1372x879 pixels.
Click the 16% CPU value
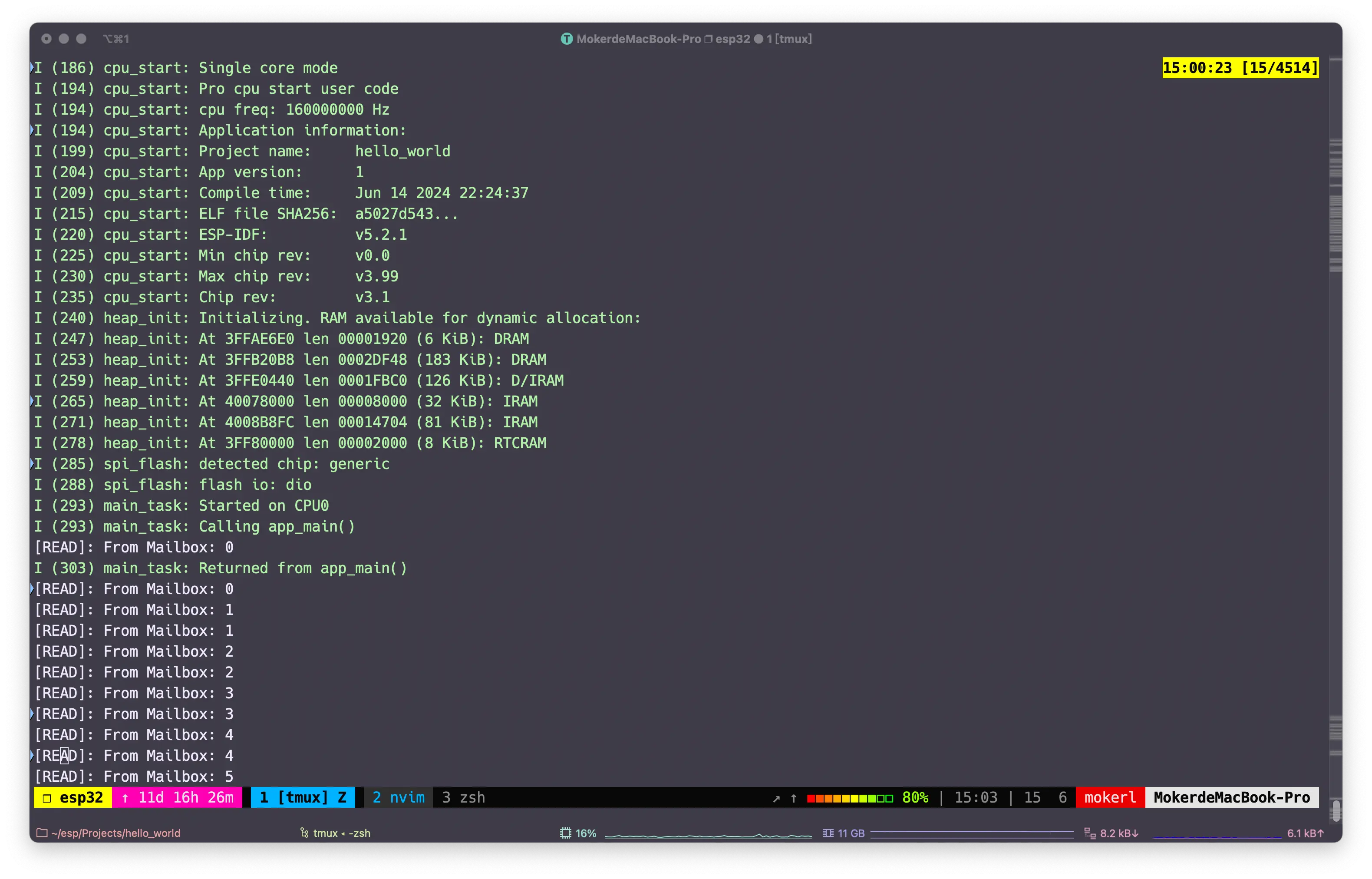tap(586, 833)
